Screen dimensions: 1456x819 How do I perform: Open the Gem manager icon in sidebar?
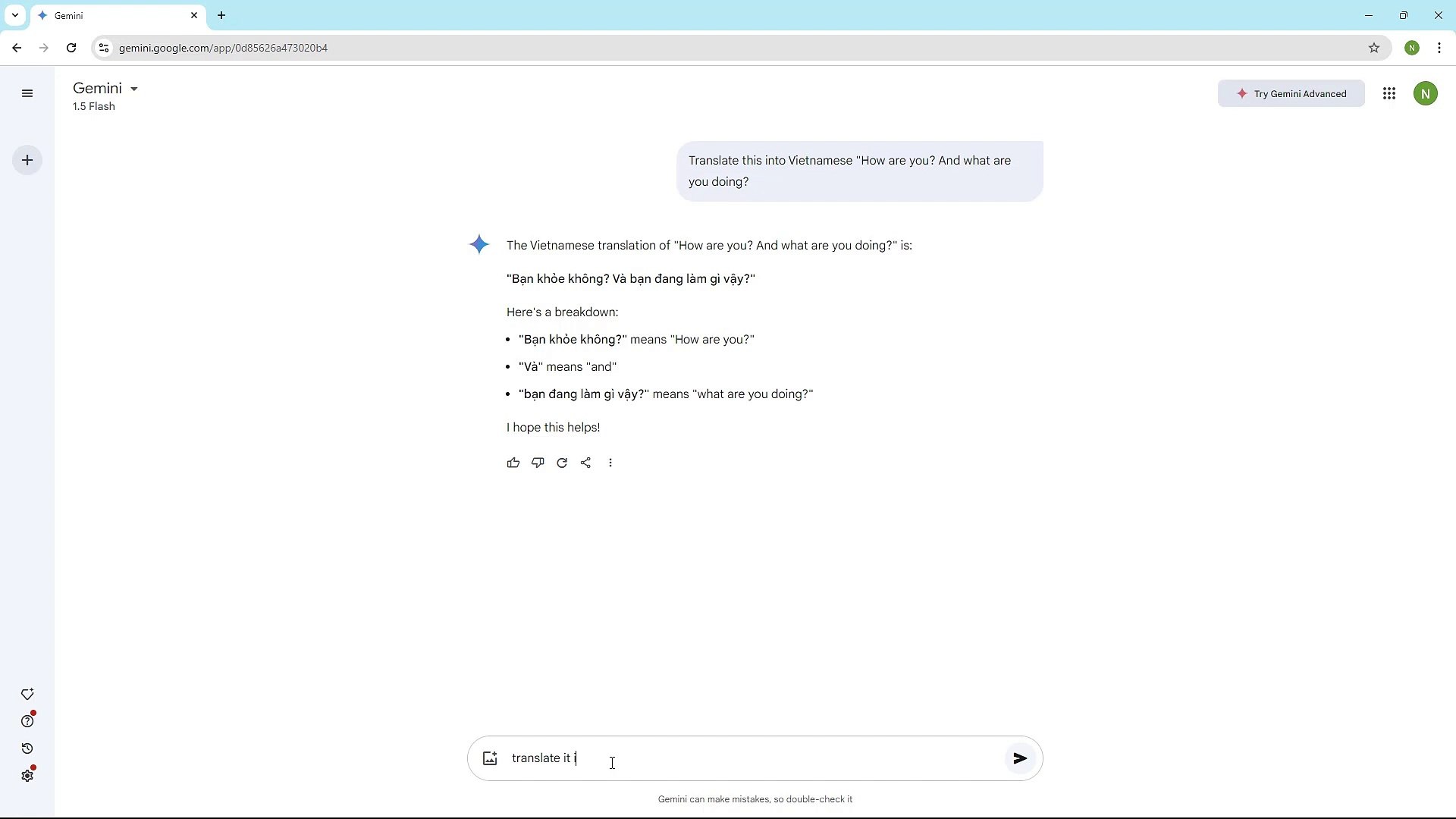[27, 695]
